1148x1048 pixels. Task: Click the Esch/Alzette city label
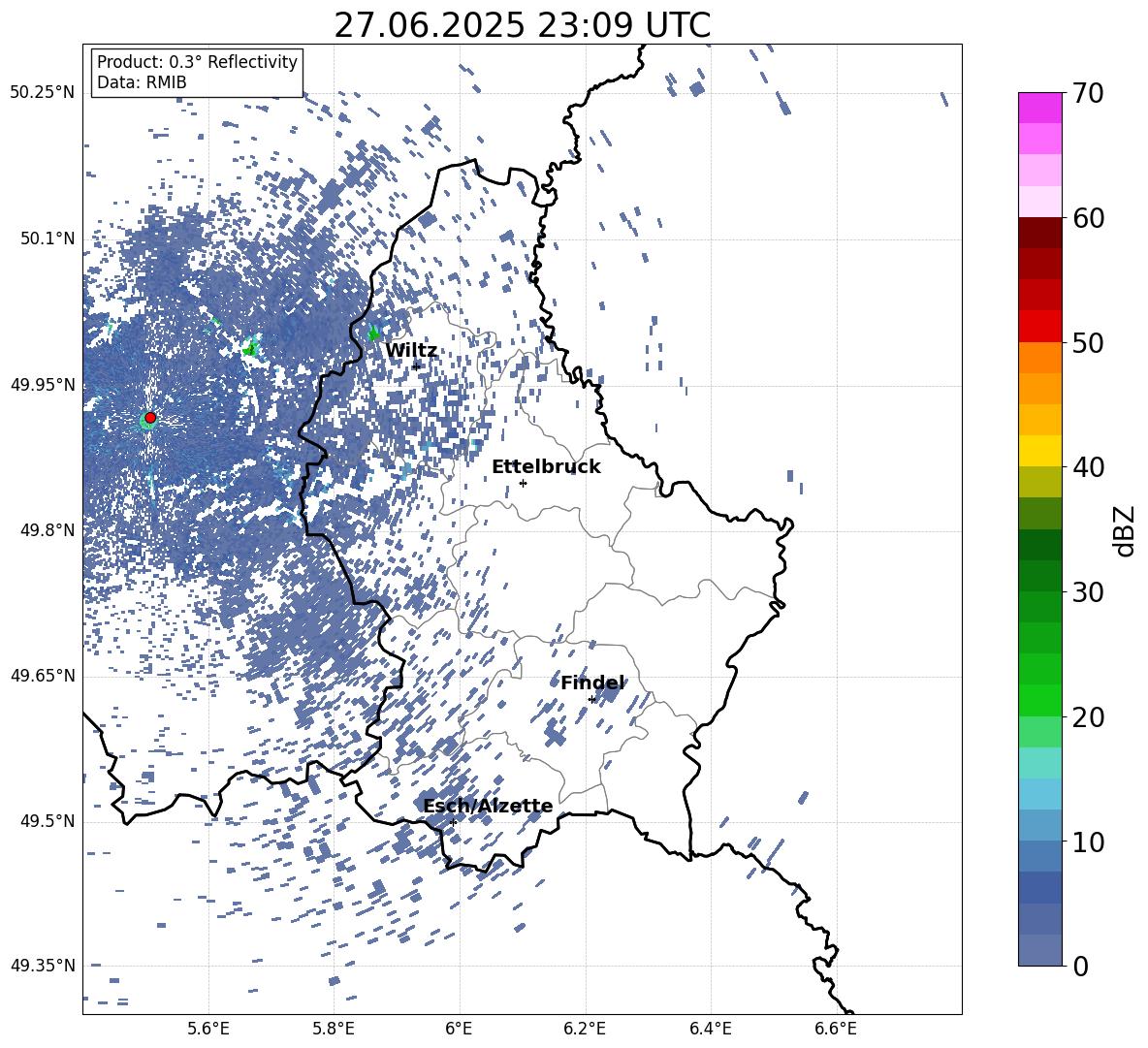click(x=488, y=807)
